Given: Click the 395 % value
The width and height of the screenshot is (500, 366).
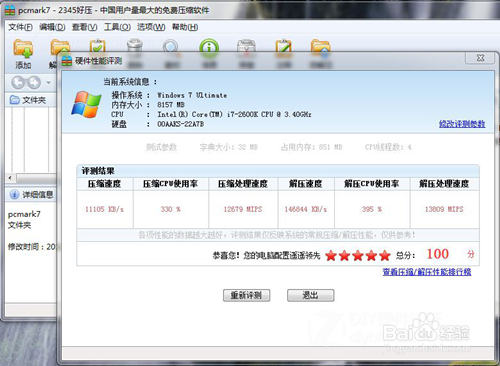Looking at the screenshot, I should point(372,209).
